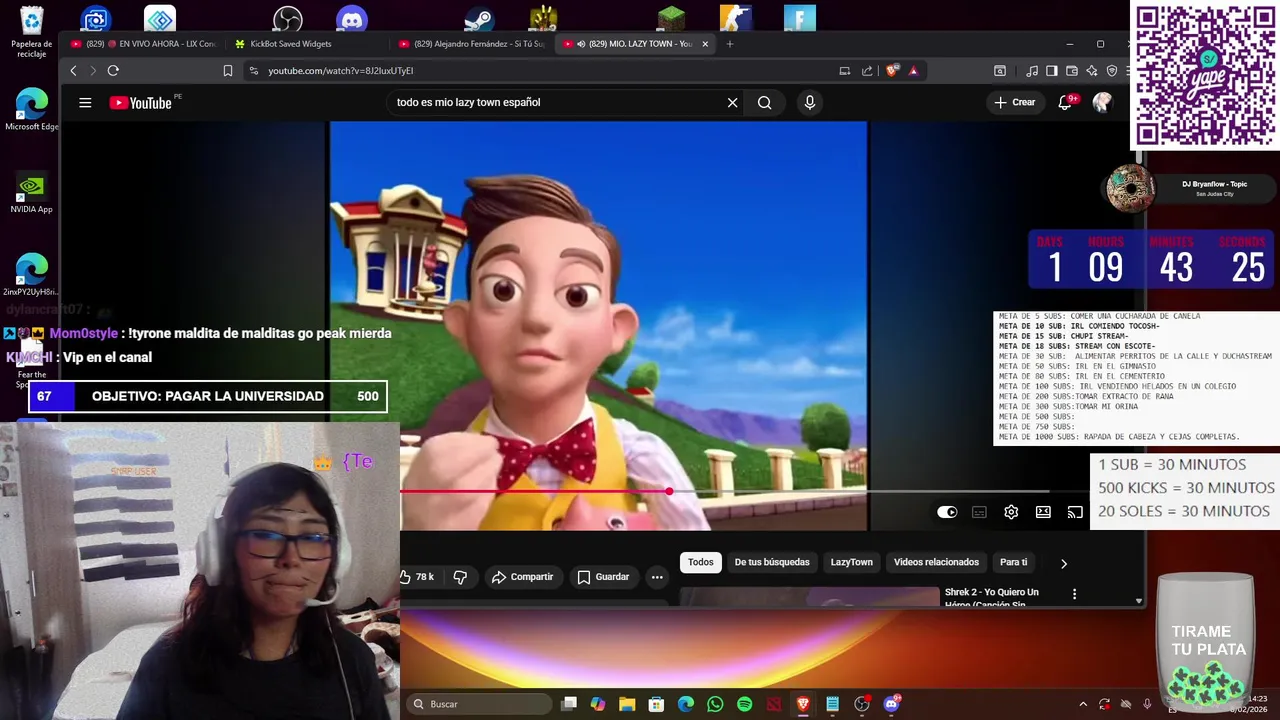Click the Guardar save button
The width and height of the screenshot is (1280, 720).
(x=603, y=577)
